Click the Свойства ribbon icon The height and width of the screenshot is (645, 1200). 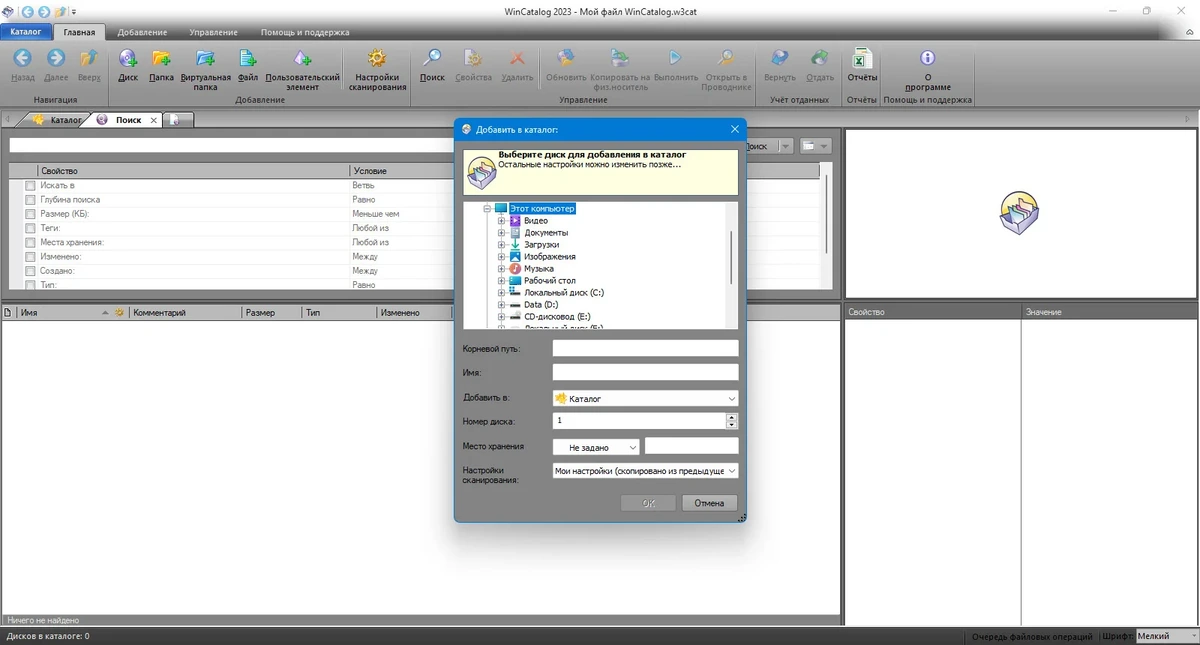tap(474, 58)
